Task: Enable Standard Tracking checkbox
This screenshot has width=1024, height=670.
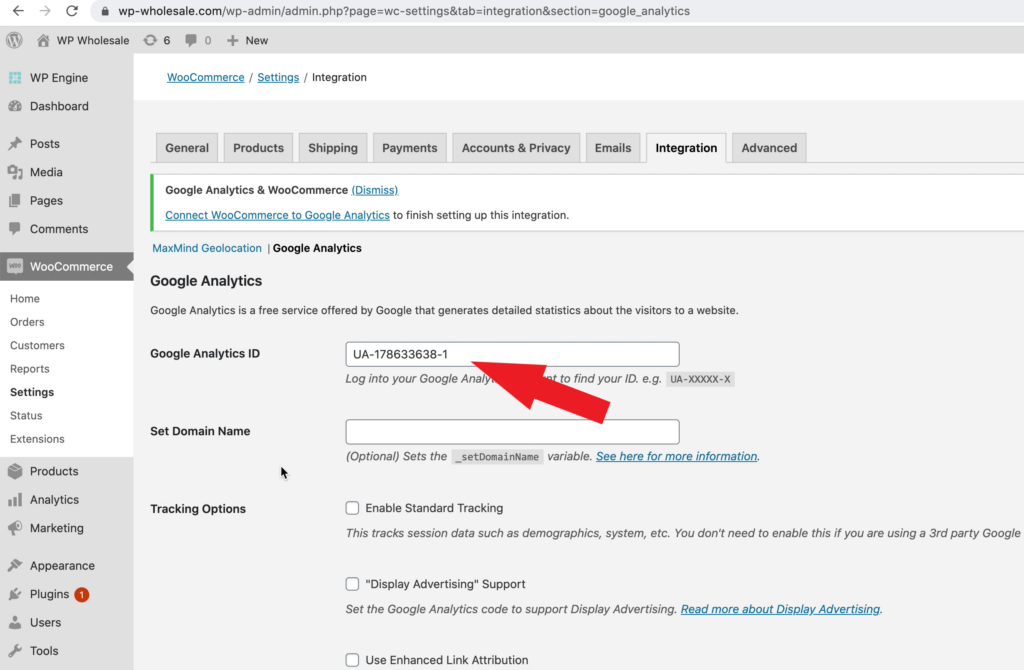Action: pyautogui.click(x=352, y=508)
